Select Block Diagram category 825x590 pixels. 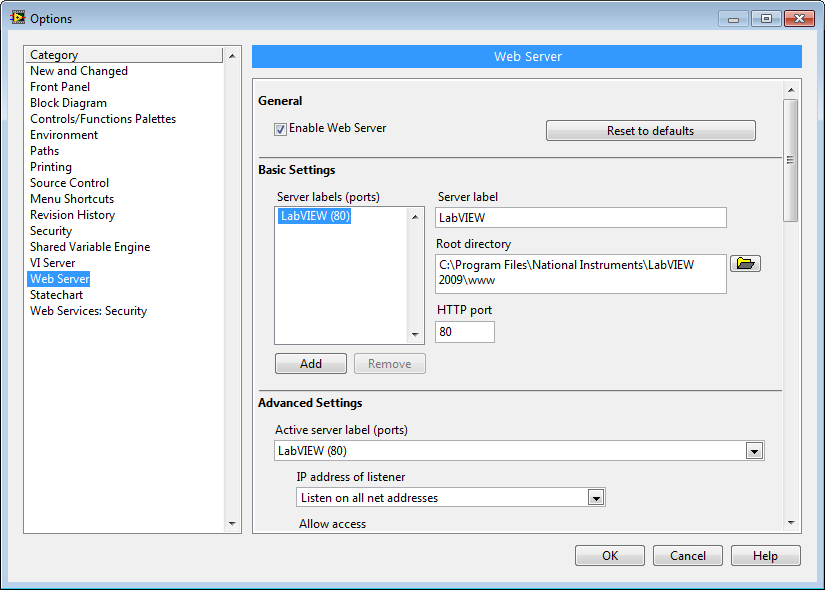[x=68, y=103]
